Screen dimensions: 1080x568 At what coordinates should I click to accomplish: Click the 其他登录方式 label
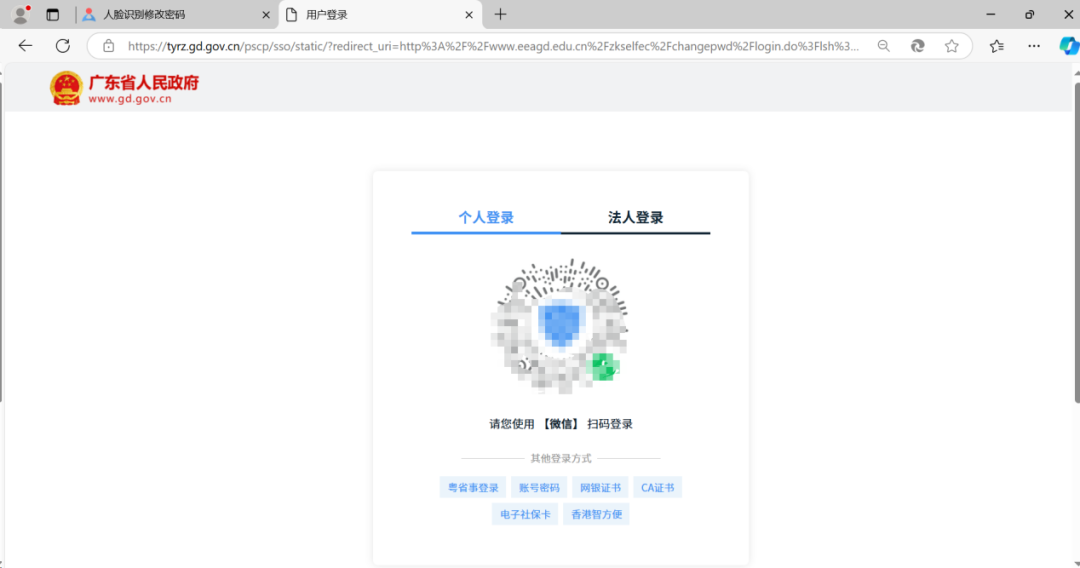point(561,459)
